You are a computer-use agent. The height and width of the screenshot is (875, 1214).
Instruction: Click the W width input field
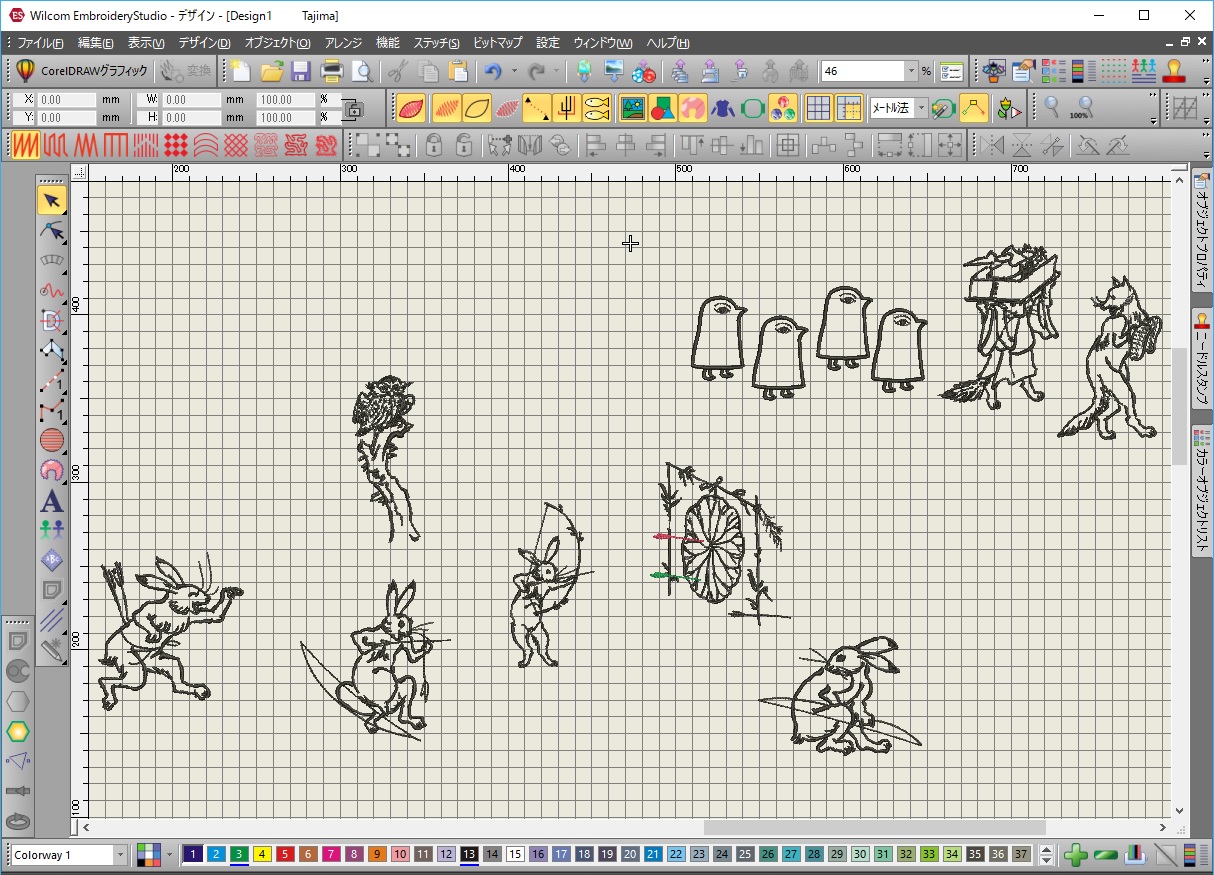(x=191, y=100)
